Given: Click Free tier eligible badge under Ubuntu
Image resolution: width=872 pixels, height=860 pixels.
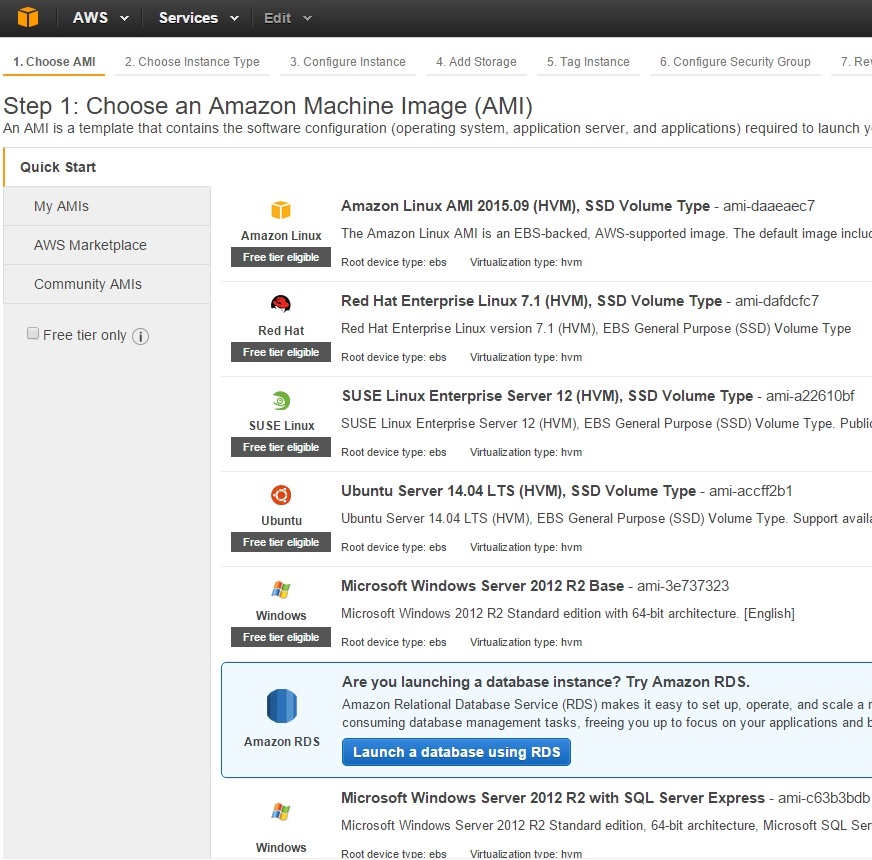Looking at the screenshot, I should coord(281,542).
